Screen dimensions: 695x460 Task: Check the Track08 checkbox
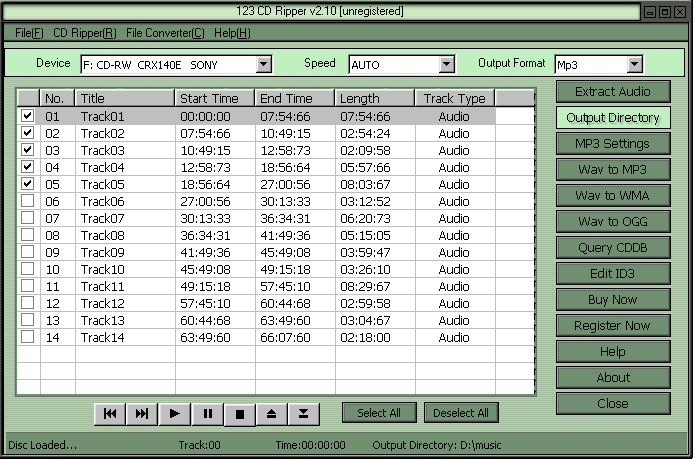coord(27,235)
